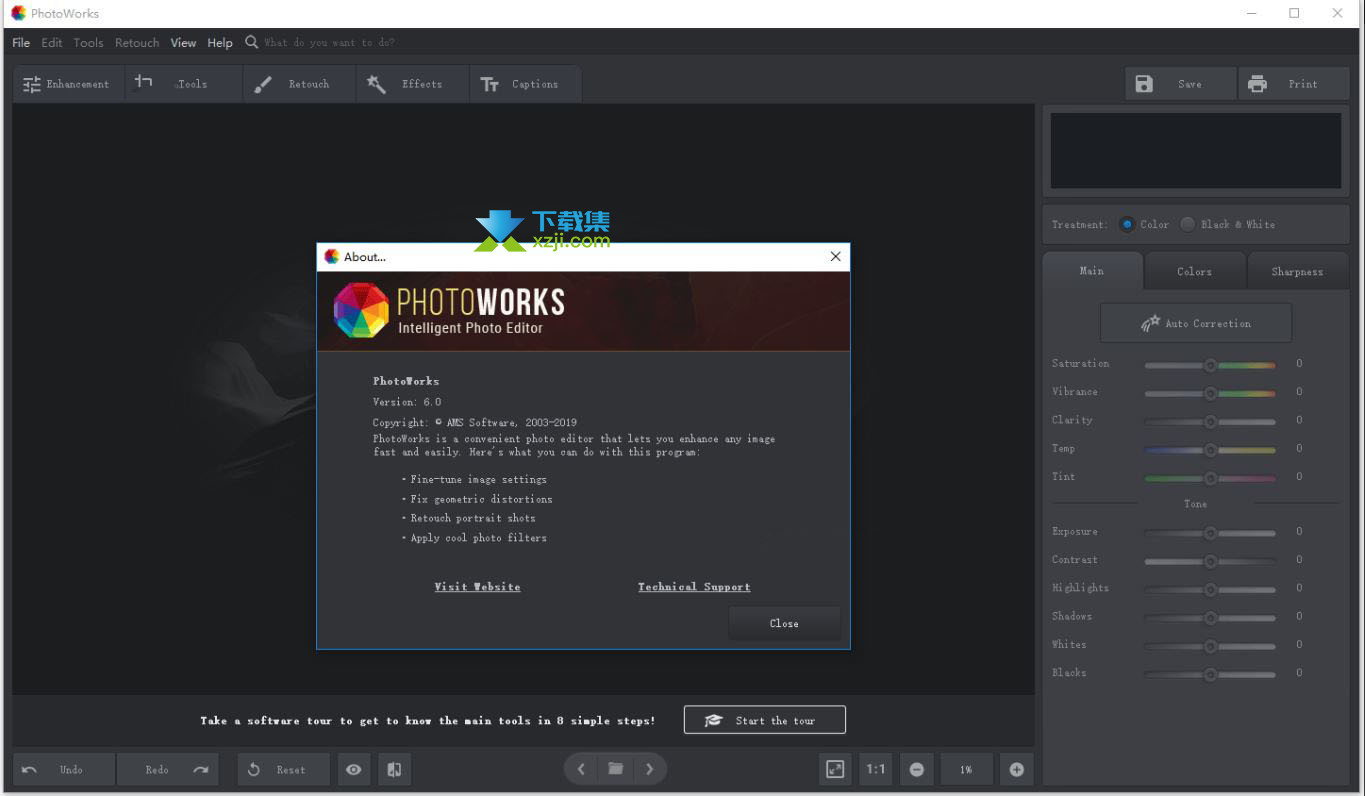Select the Color treatment option
This screenshot has width=1365, height=796.
click(x=1143, y=224)
